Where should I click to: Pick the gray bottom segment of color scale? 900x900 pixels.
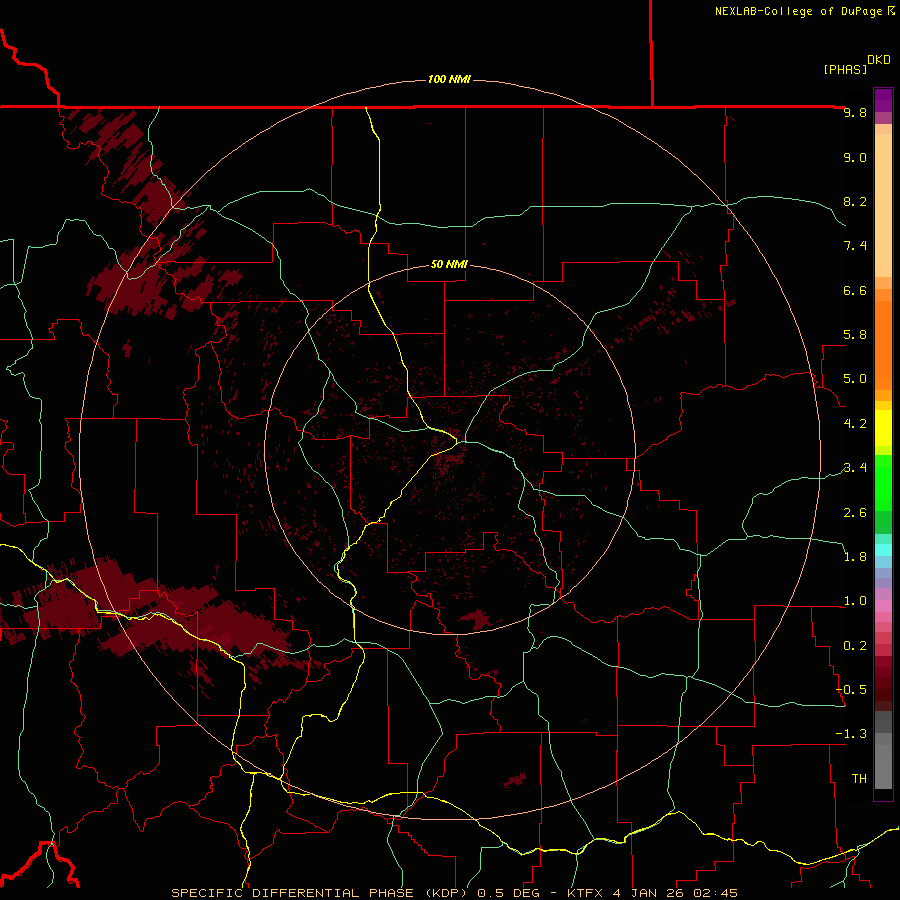(x=883, y=766)
